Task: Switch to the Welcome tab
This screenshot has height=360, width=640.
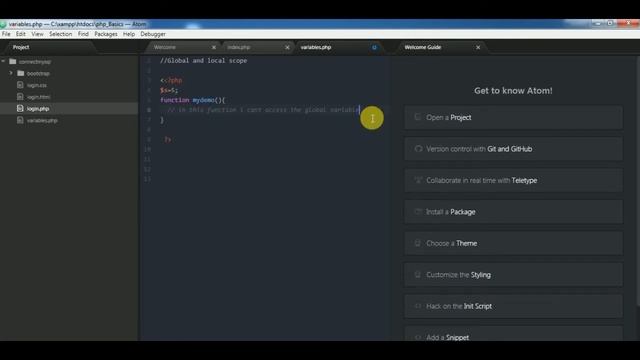Action: point(182,47)
